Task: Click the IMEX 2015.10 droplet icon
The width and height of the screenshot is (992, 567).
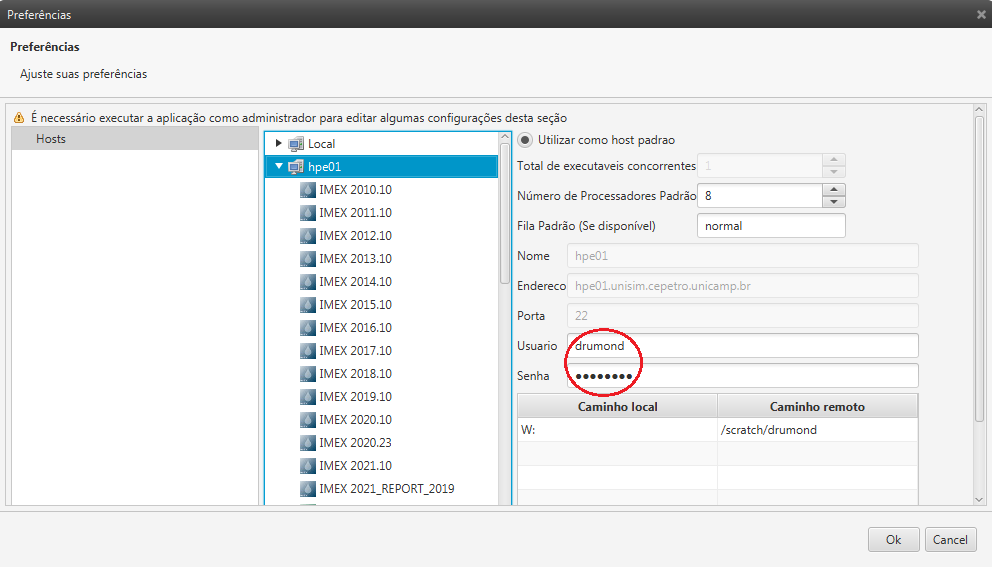Action: [307, 305]
